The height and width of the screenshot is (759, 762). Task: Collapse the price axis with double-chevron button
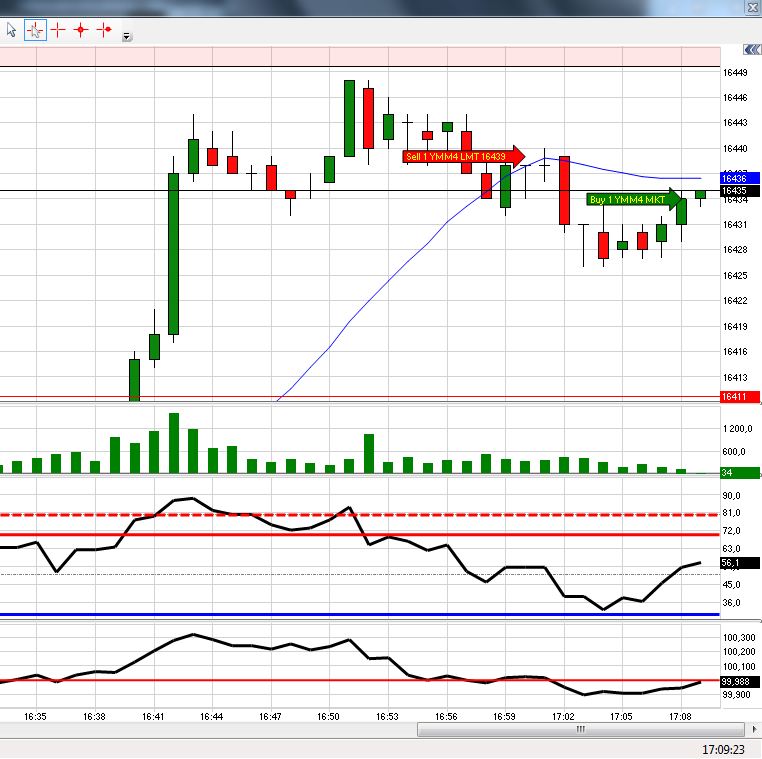752,50
